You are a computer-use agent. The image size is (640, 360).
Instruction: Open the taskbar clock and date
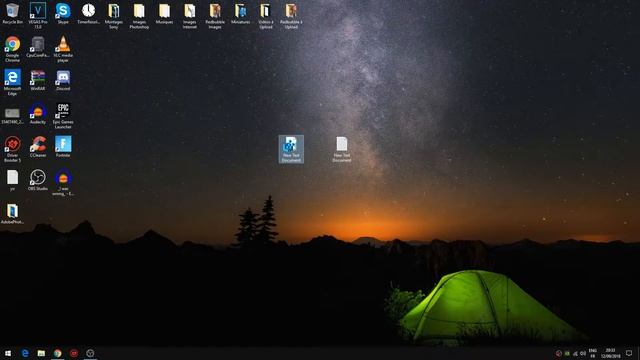click(x=610, y=353)
